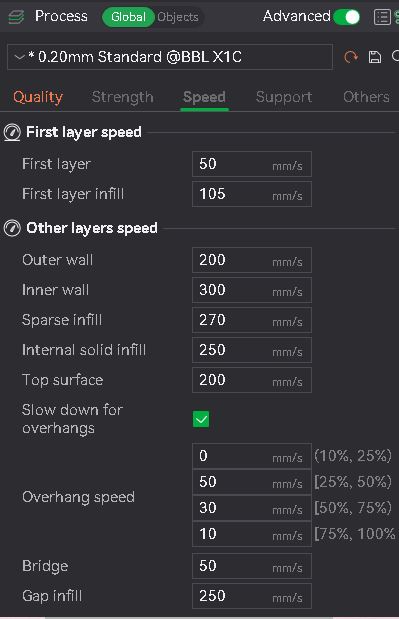Click the Bridge speed input field

[252, 566]
